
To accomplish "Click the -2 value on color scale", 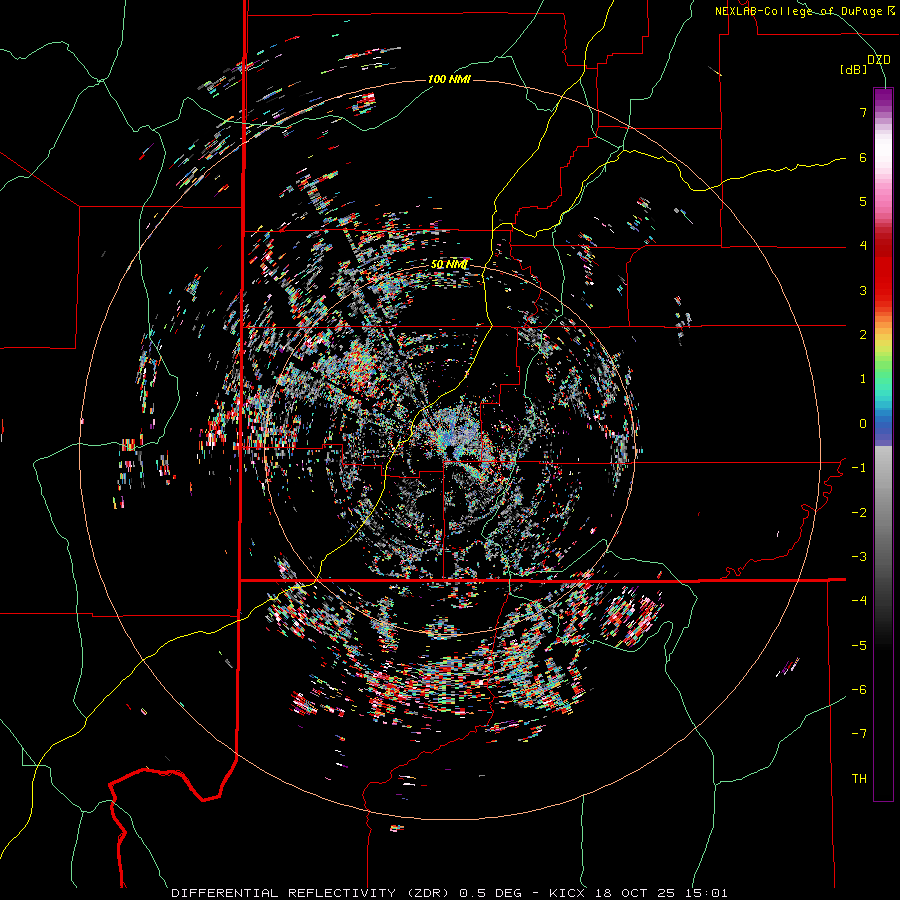I will (x=859, y=513).
